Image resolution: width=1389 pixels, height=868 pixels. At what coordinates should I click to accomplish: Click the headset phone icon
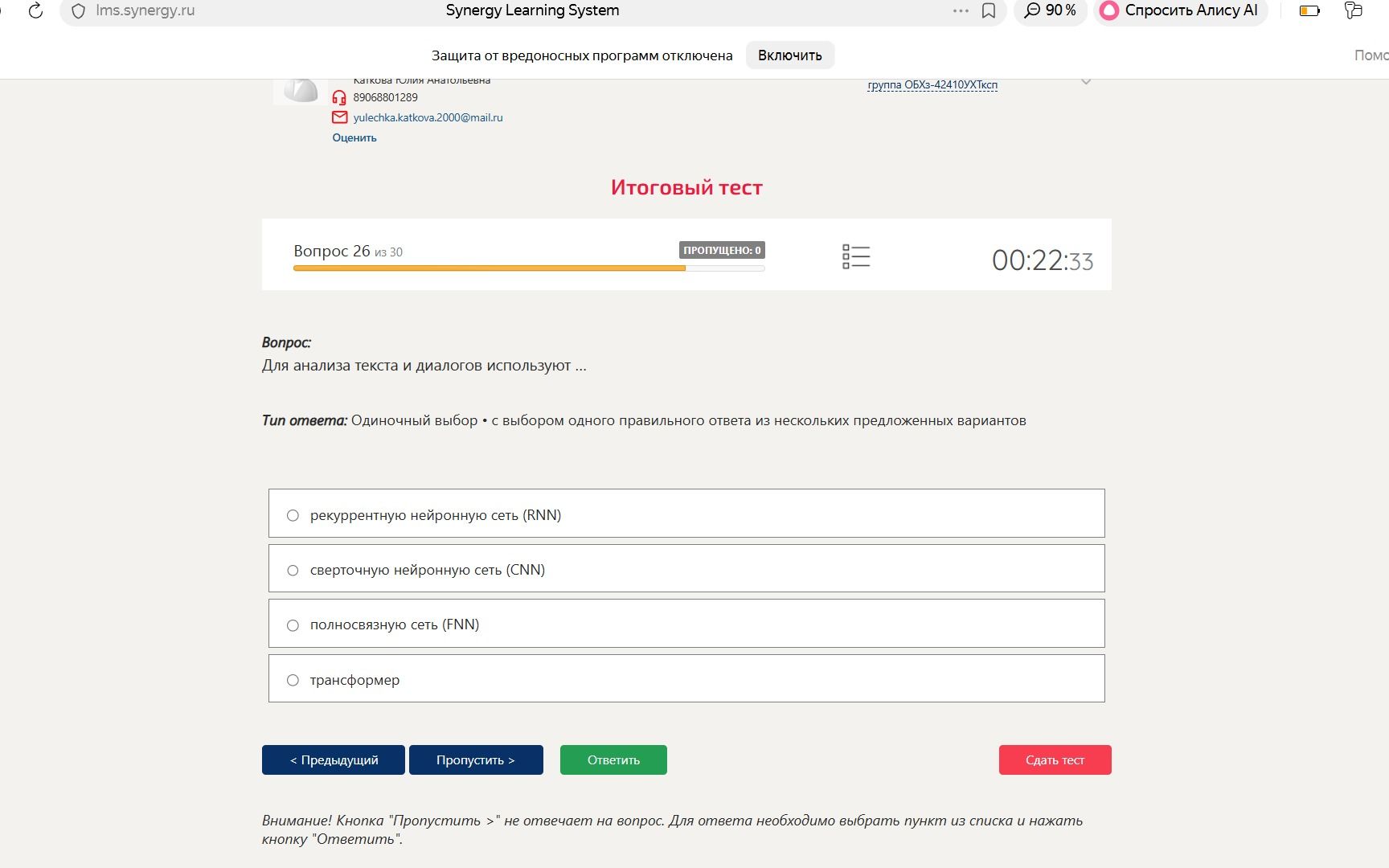click(339, 98)
